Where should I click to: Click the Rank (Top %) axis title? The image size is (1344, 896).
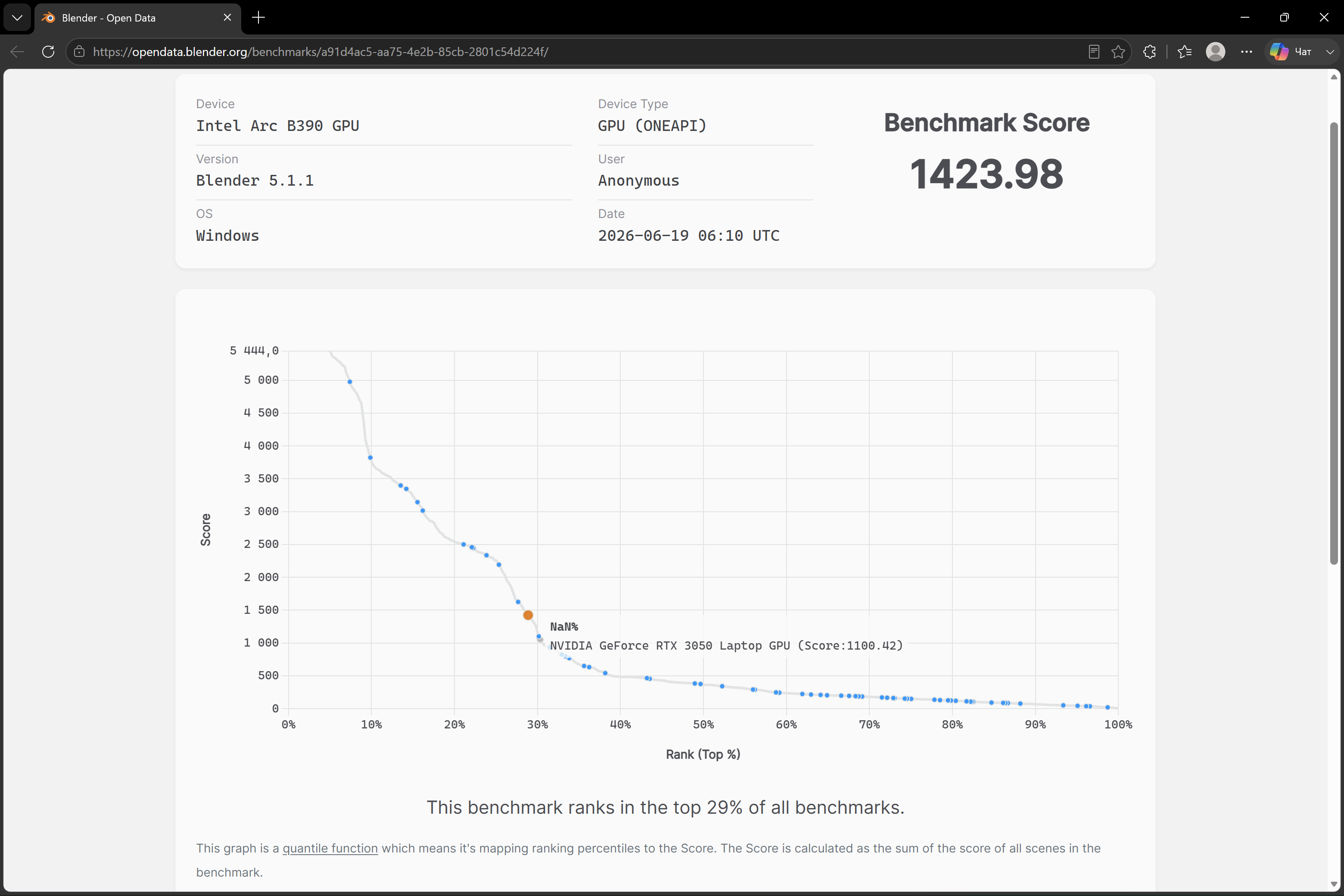pos(703,754)
